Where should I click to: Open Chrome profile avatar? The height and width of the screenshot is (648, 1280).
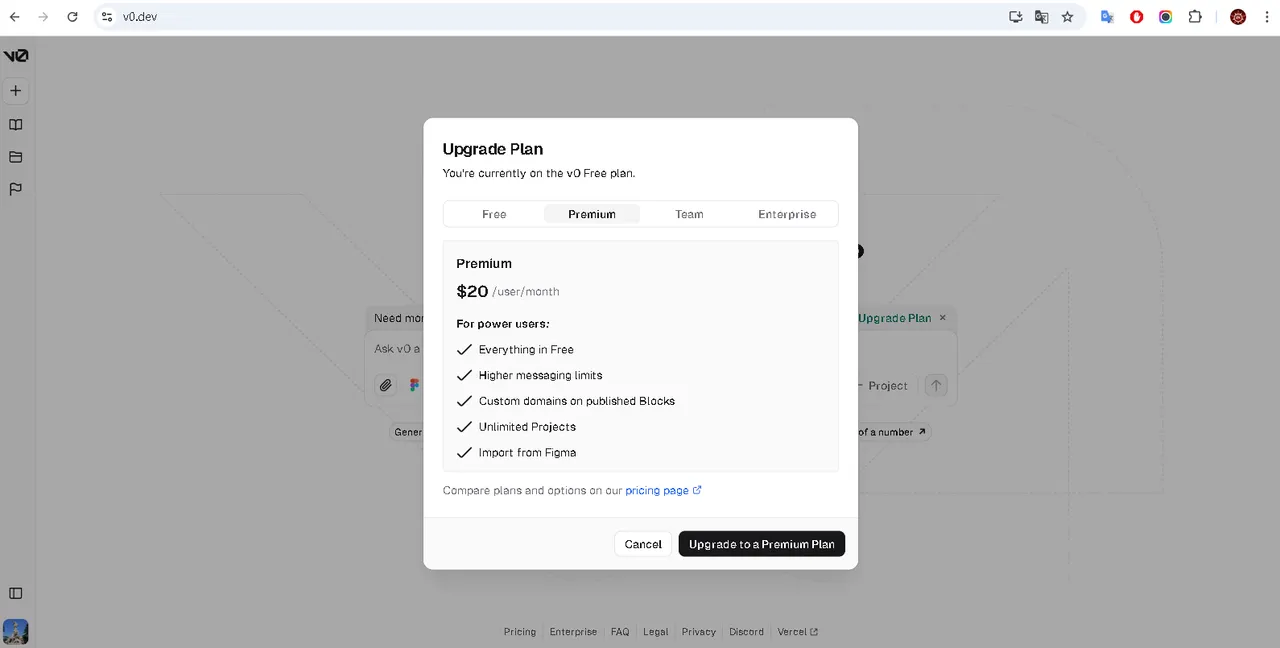pyautogui.click(x=1238, y=17)
